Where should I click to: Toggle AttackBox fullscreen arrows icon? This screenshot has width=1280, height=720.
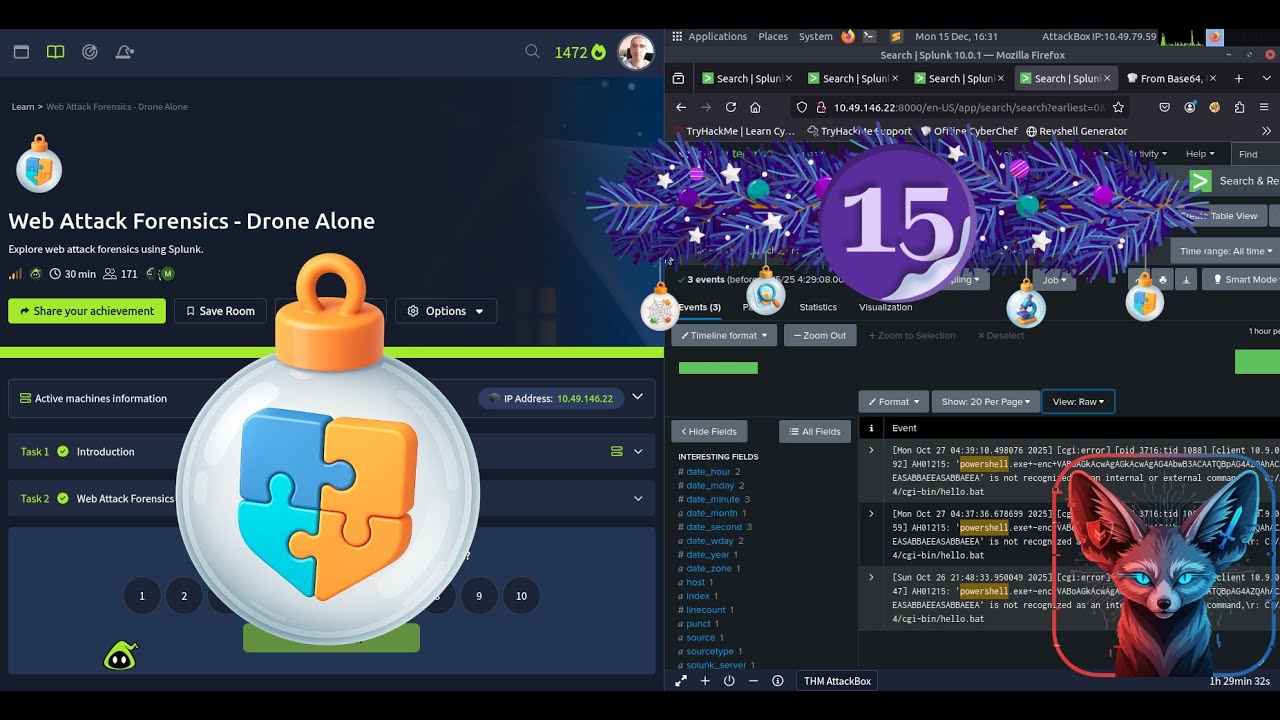coord(681,681)
